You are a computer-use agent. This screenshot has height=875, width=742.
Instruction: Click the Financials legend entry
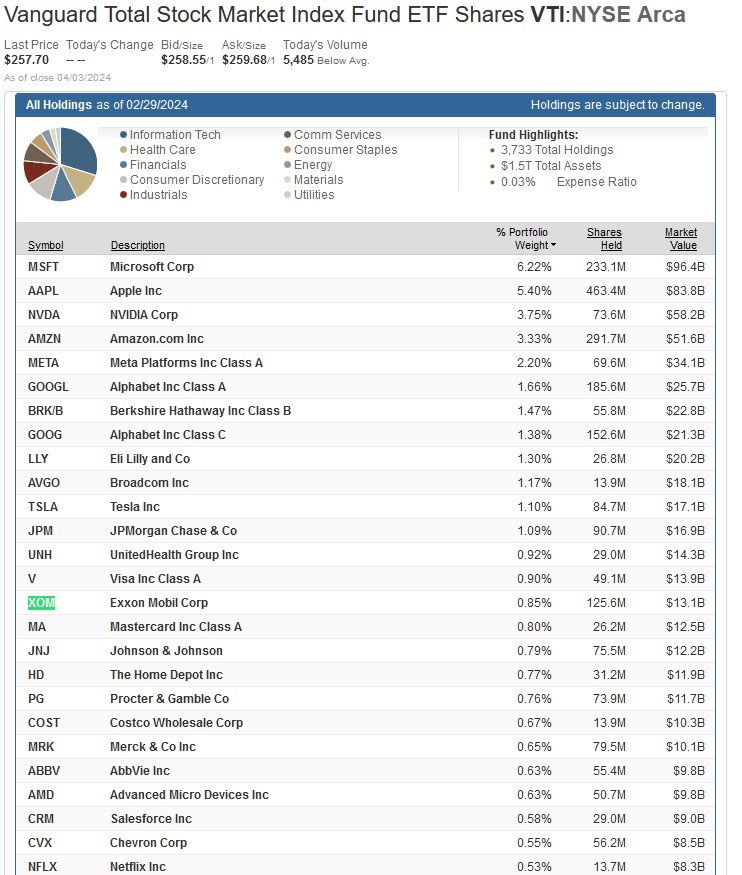coord(153,165)
